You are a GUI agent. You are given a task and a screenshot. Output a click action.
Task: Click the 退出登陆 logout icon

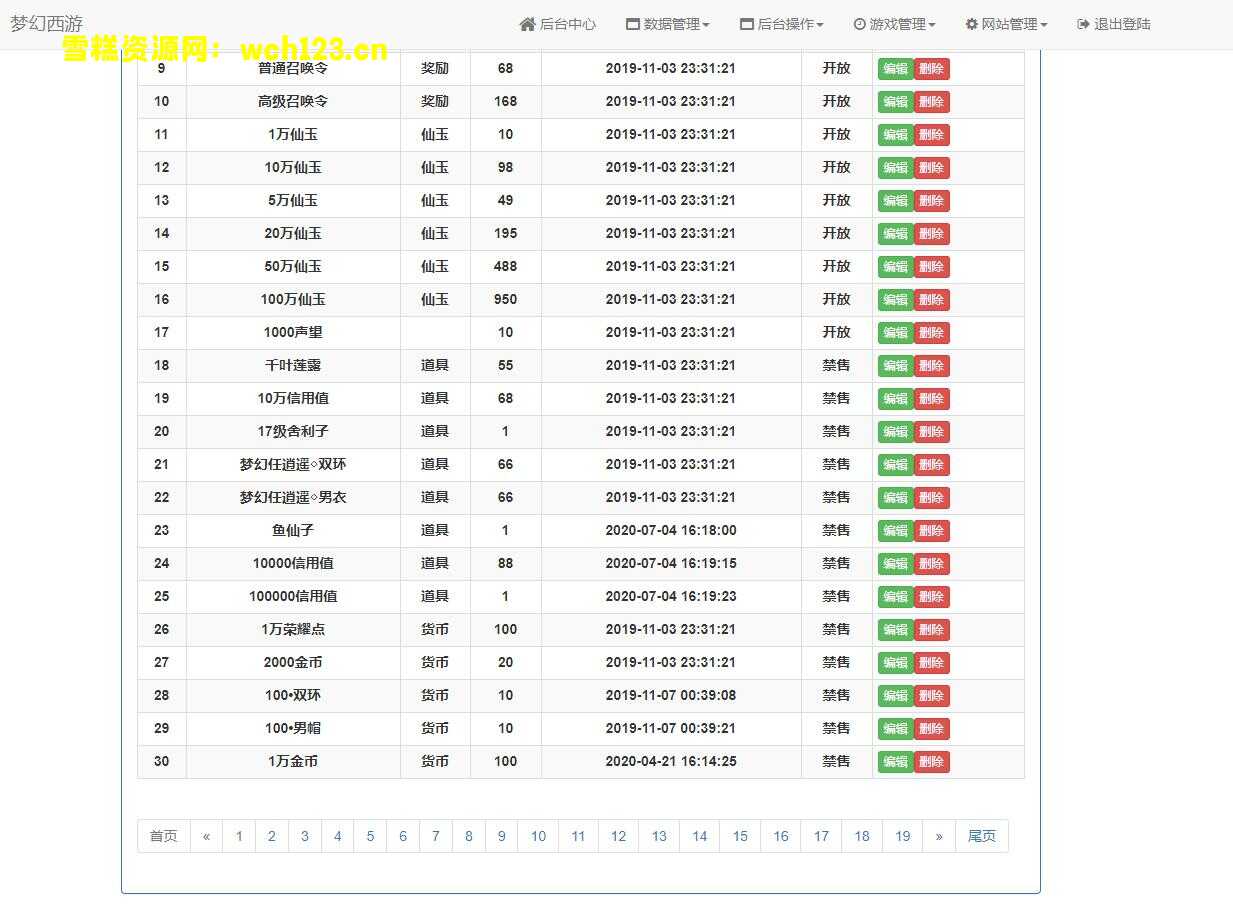pyautogui.click(x=1083, y=24)
